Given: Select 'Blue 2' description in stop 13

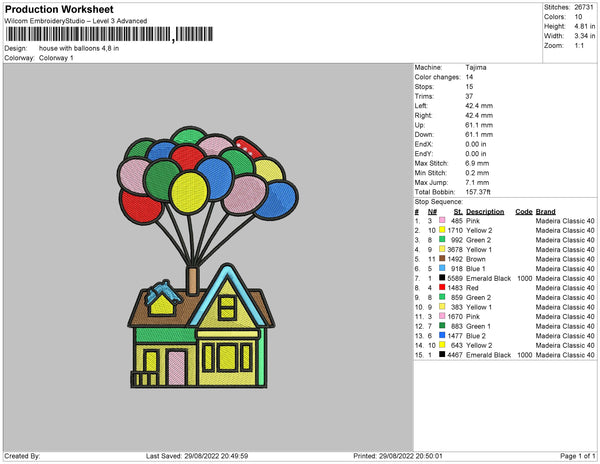Looking at the screenshot, I should click(x=476, y=336).
